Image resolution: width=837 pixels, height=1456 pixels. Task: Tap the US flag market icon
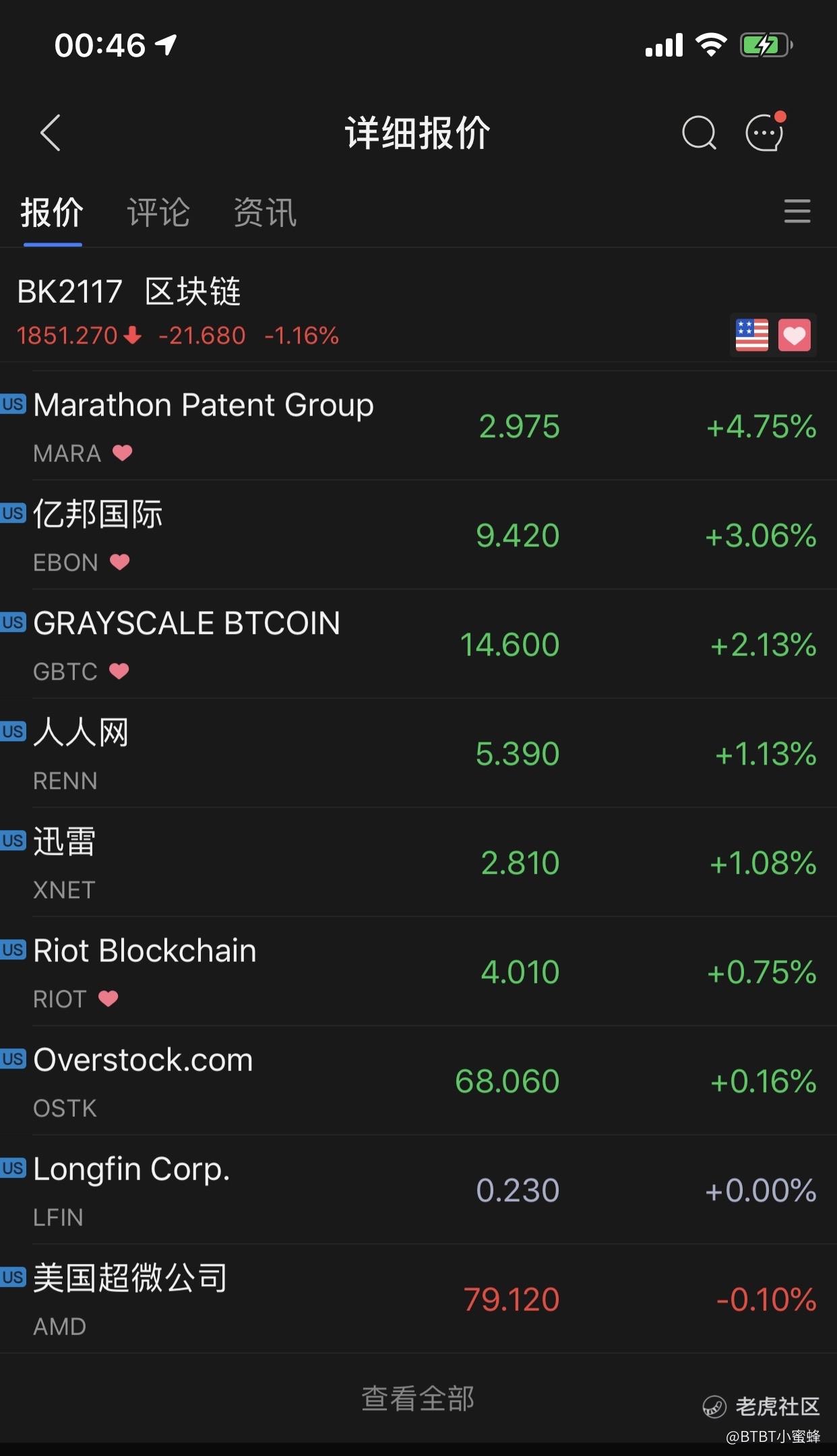(x=751, y=335)
